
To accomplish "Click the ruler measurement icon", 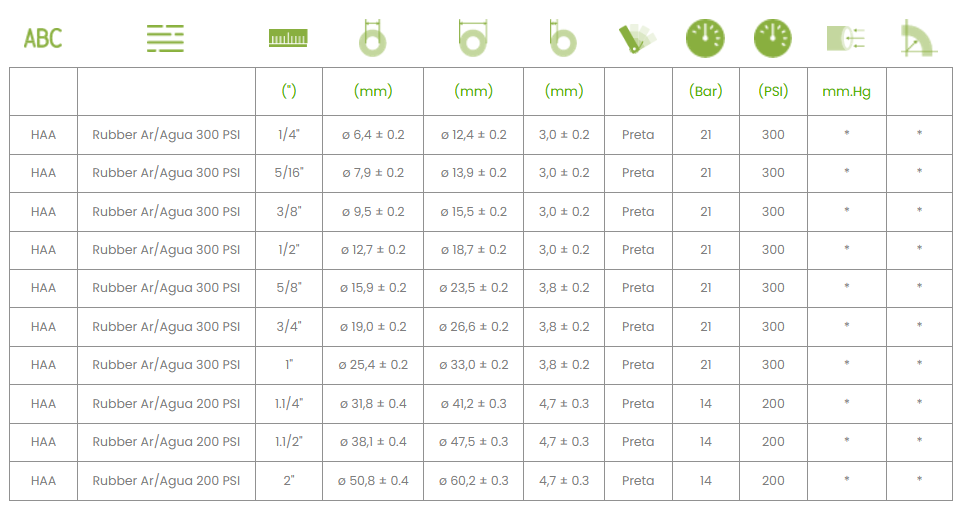I will click(x=288, y=38).
